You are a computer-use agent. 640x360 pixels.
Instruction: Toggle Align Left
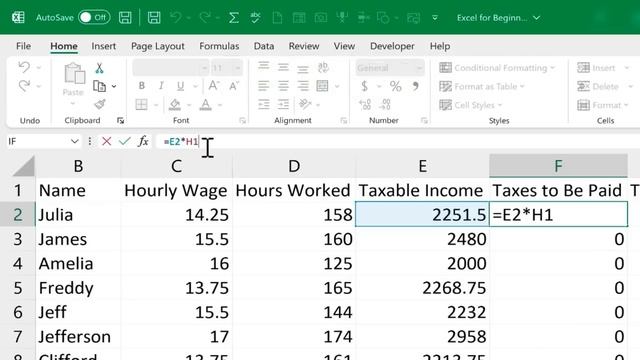[x=263, y=86]
